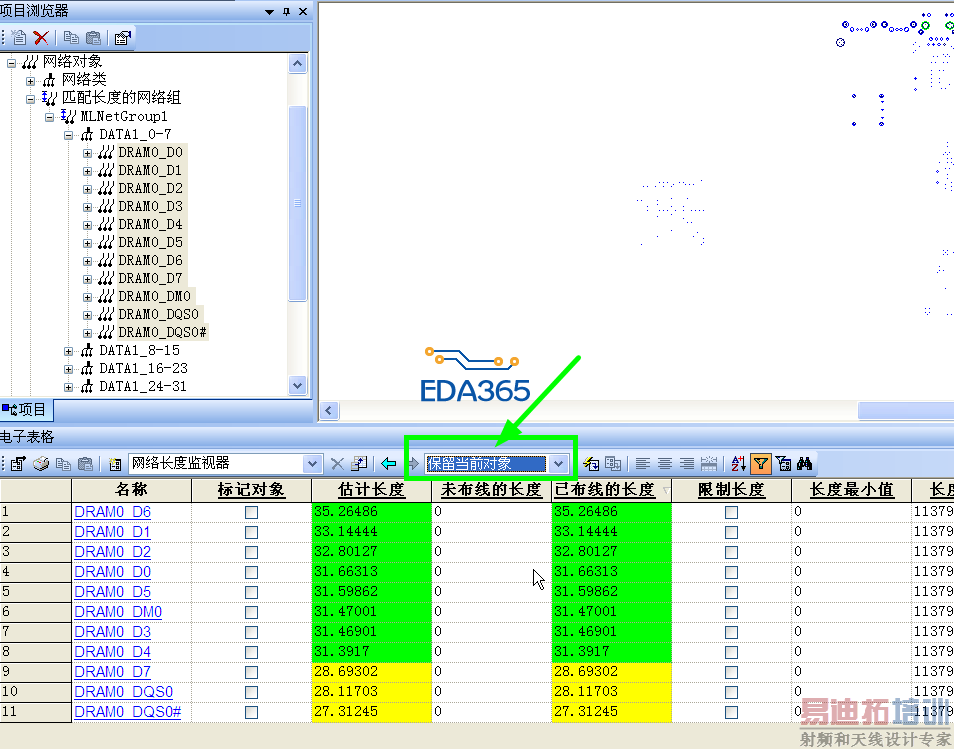This screenshot has width=954, height=749.
Task: Click Paste icon in spreadsheet toolbar
Action: pos(86,464)
